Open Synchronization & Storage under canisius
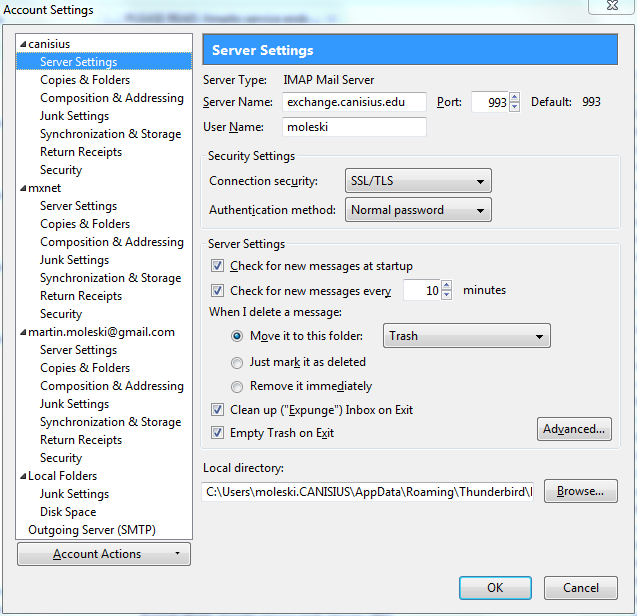This screenshot has width=637, height=616. [x=110, y=134]
